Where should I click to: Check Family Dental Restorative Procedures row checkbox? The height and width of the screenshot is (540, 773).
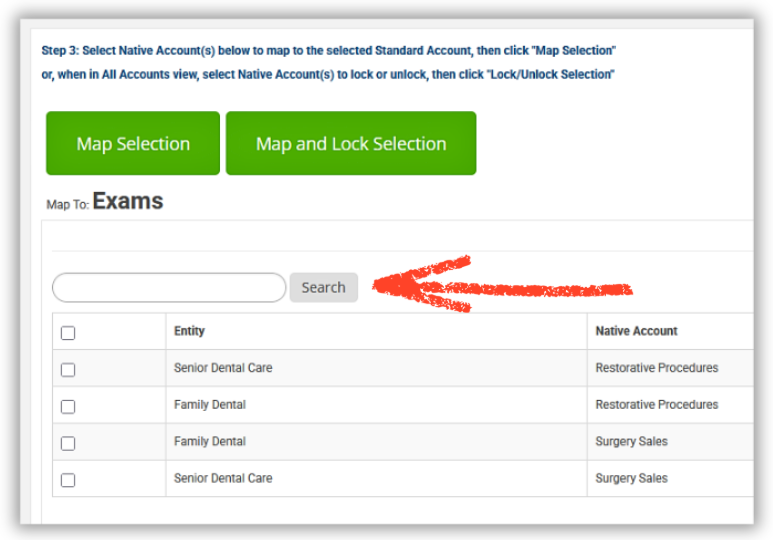click(x=68, y=406)
